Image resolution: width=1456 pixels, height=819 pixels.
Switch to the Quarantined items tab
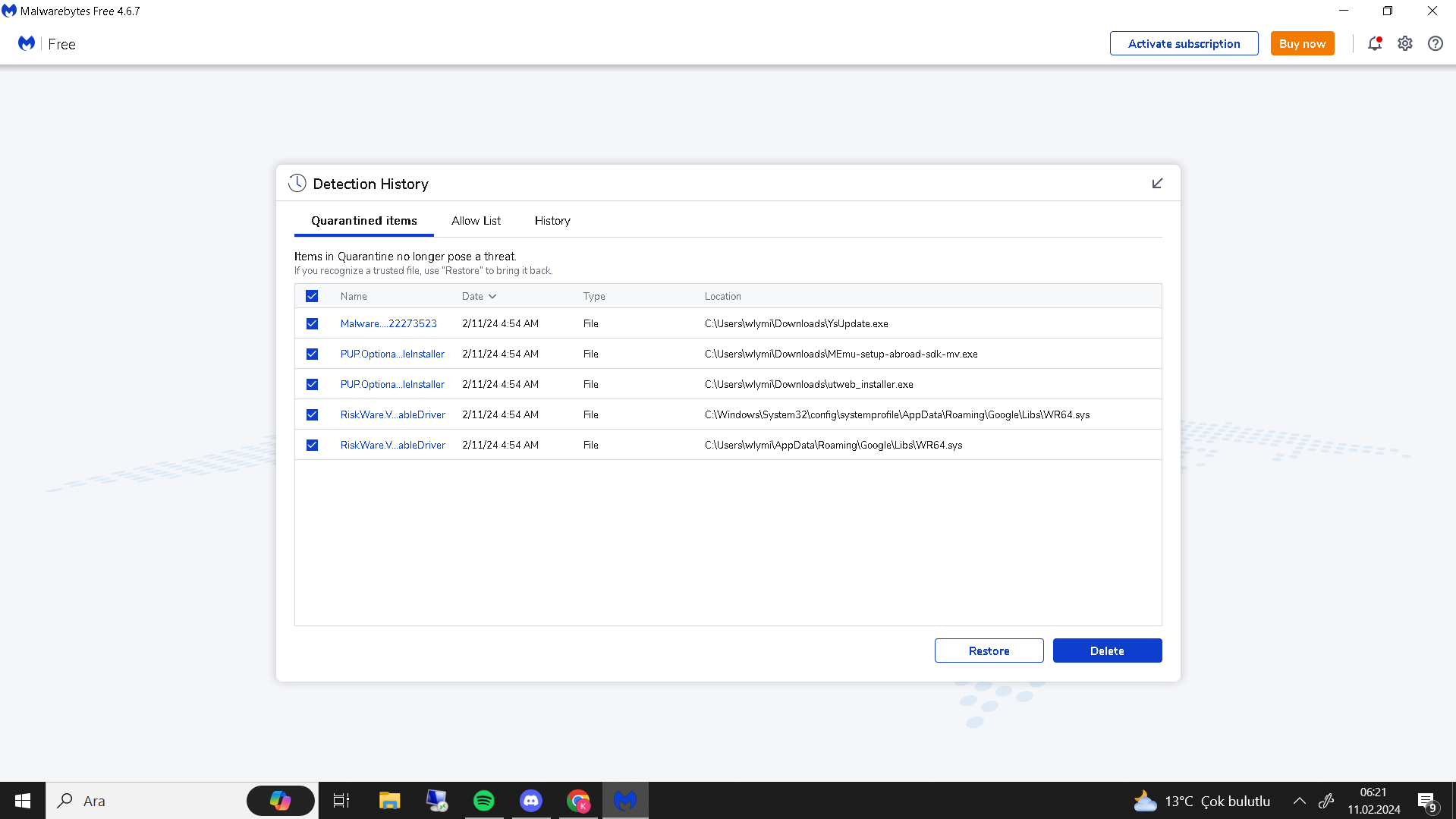pyautogui.click(x=364, y=221)
